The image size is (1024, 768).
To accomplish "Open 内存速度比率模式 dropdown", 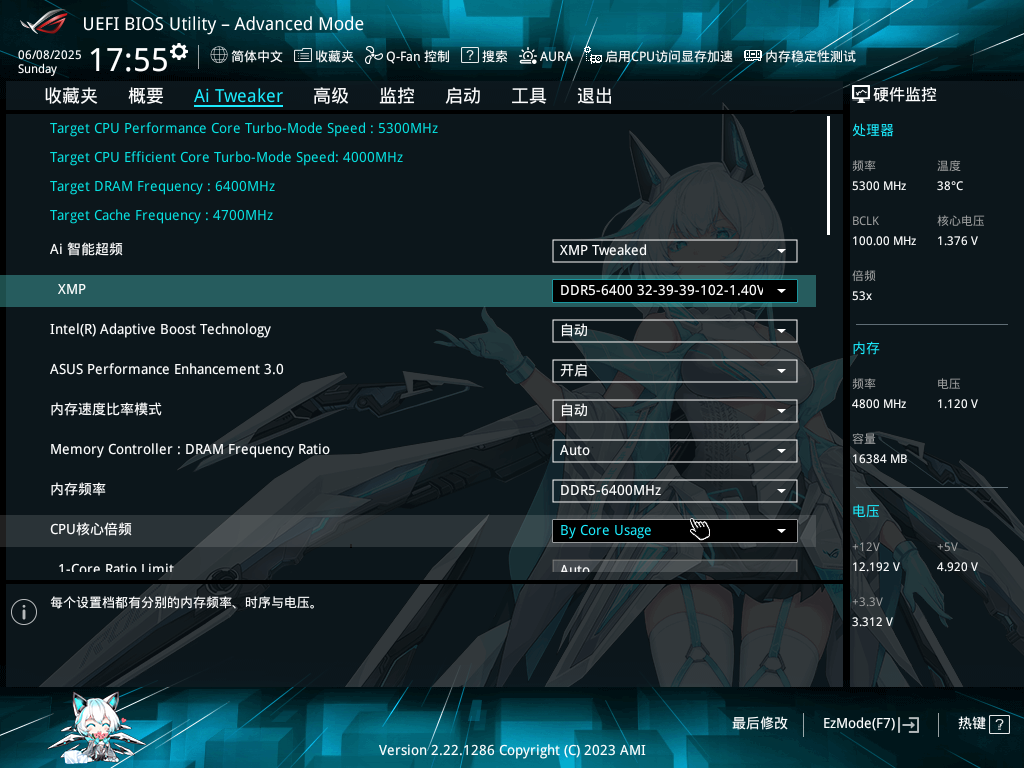I will [675, 411].
